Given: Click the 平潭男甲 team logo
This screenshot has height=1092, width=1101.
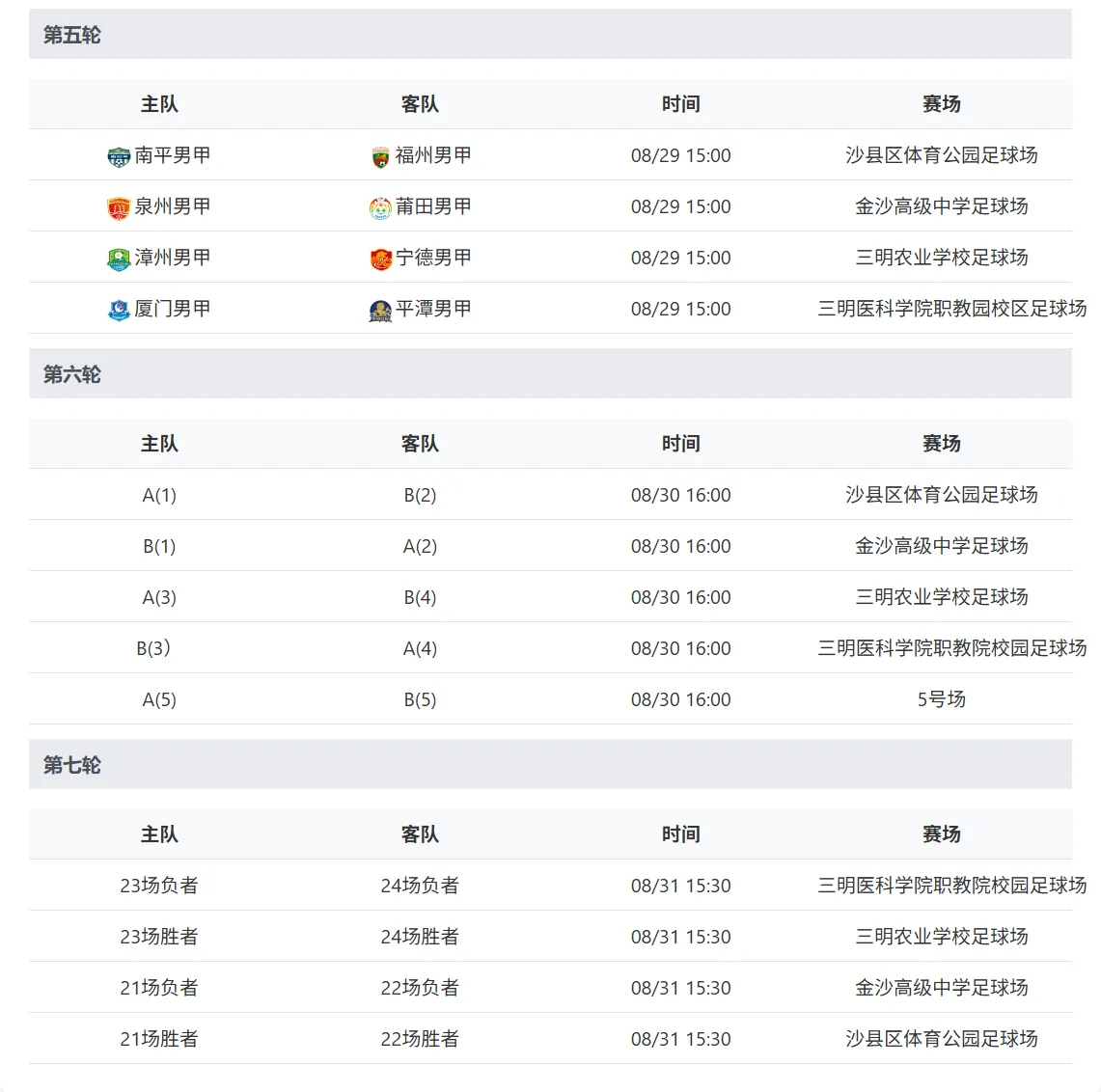Looking at the screenshot, I should coord(380,311).
